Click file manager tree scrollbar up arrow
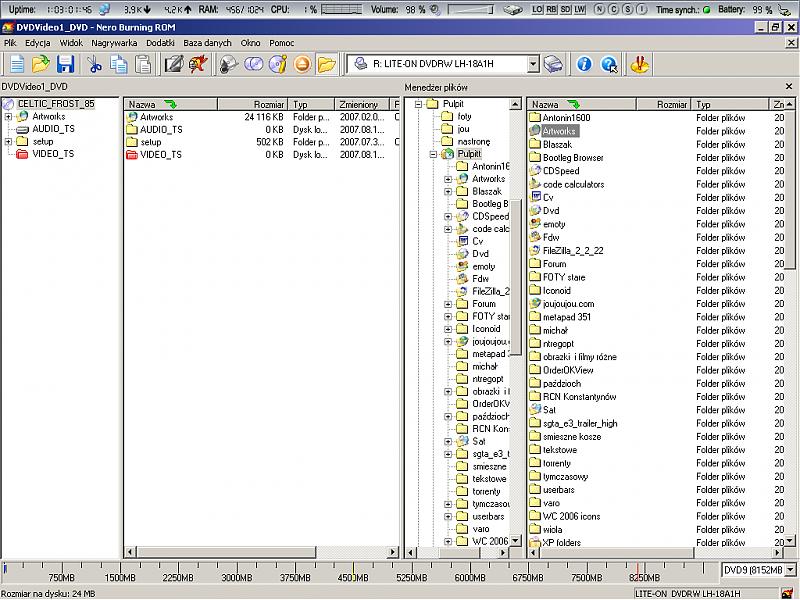The image size is (800, 600). [x=515, y=104]
